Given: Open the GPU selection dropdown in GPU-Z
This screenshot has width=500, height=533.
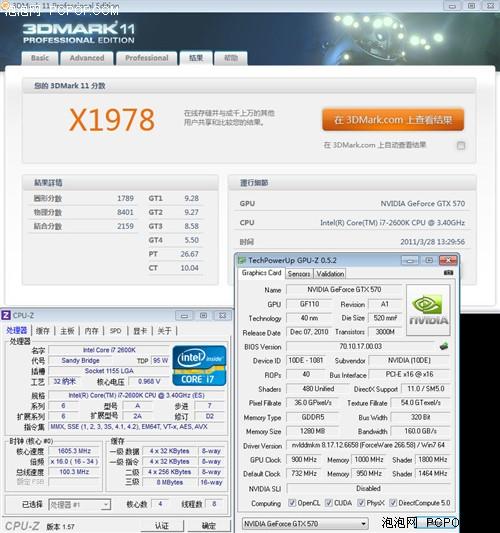Looking at the screenshot, I should (x=305, y=524).
